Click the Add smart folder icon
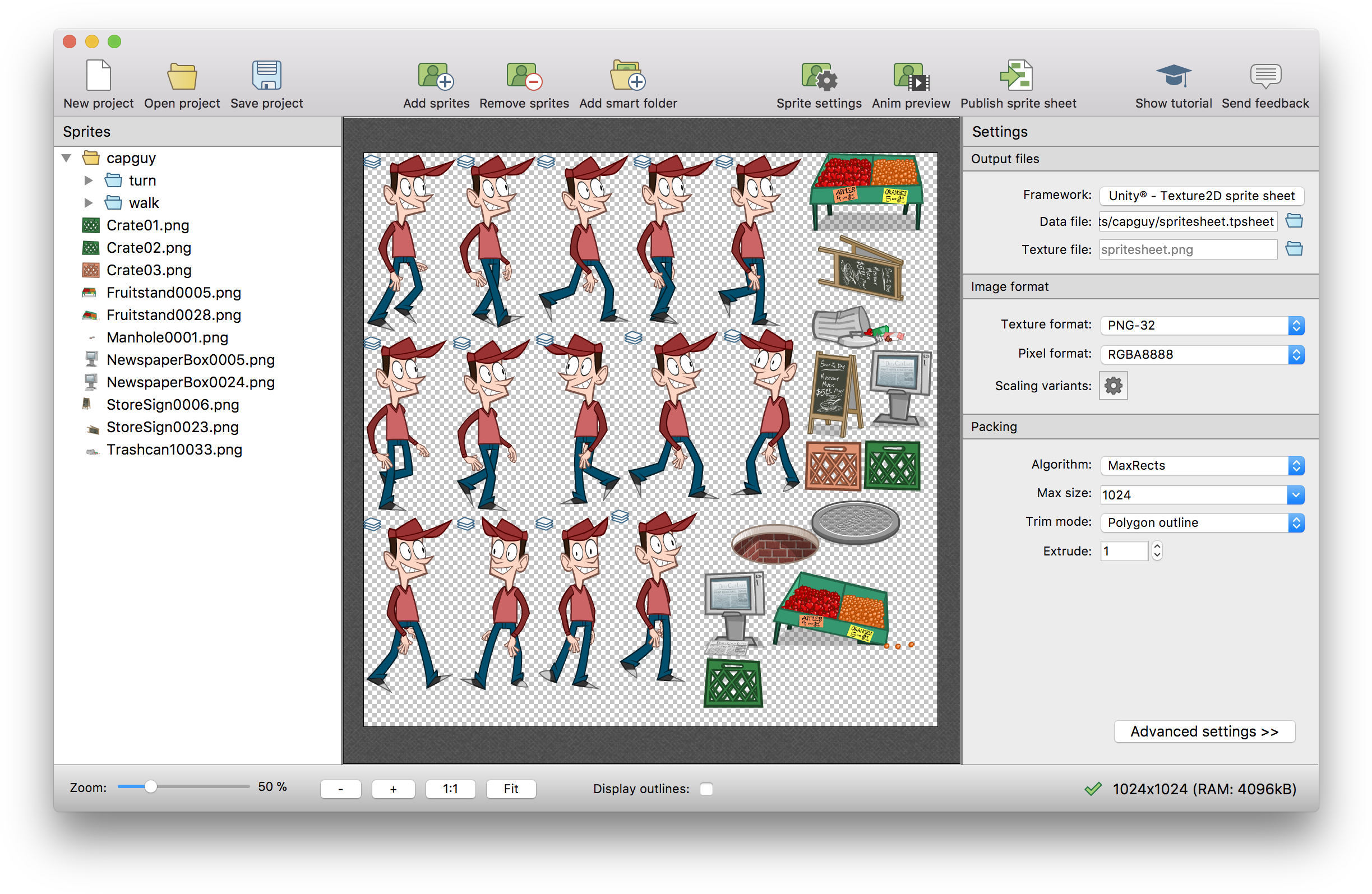1372x894 pixels. pyautogui.click(x=628, y=77)
